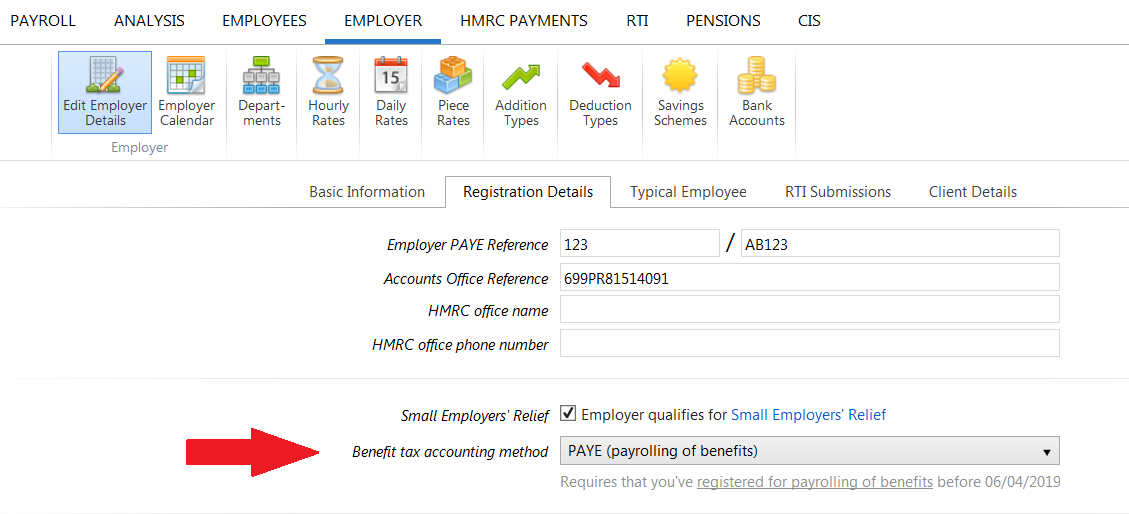The width and height of the screenshot is (1129, 514).
Task: Open registered for payrolling of benefits link
Action: tap(815, 482)
